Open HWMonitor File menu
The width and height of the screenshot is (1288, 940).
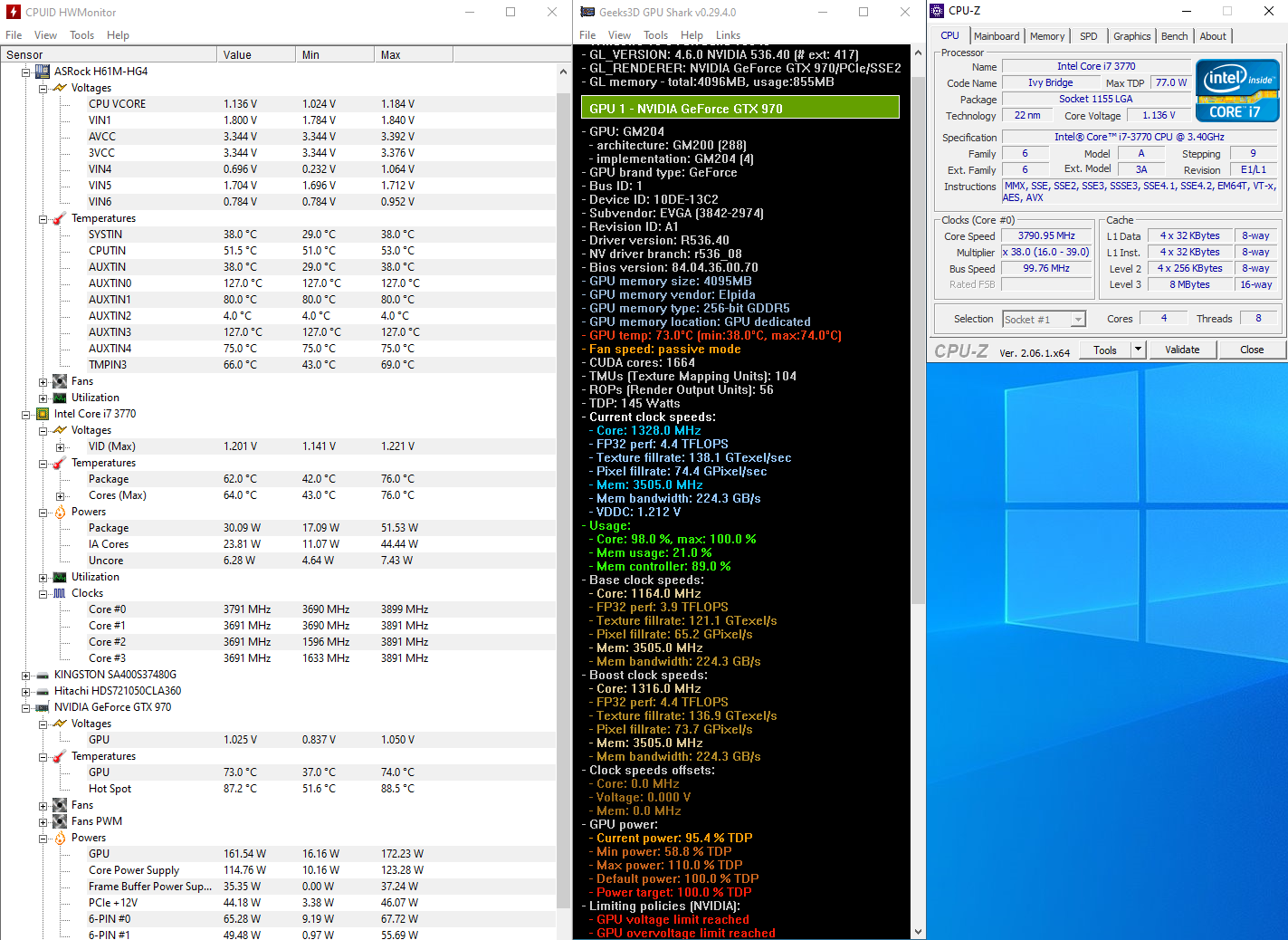click(x=14, y=35)
